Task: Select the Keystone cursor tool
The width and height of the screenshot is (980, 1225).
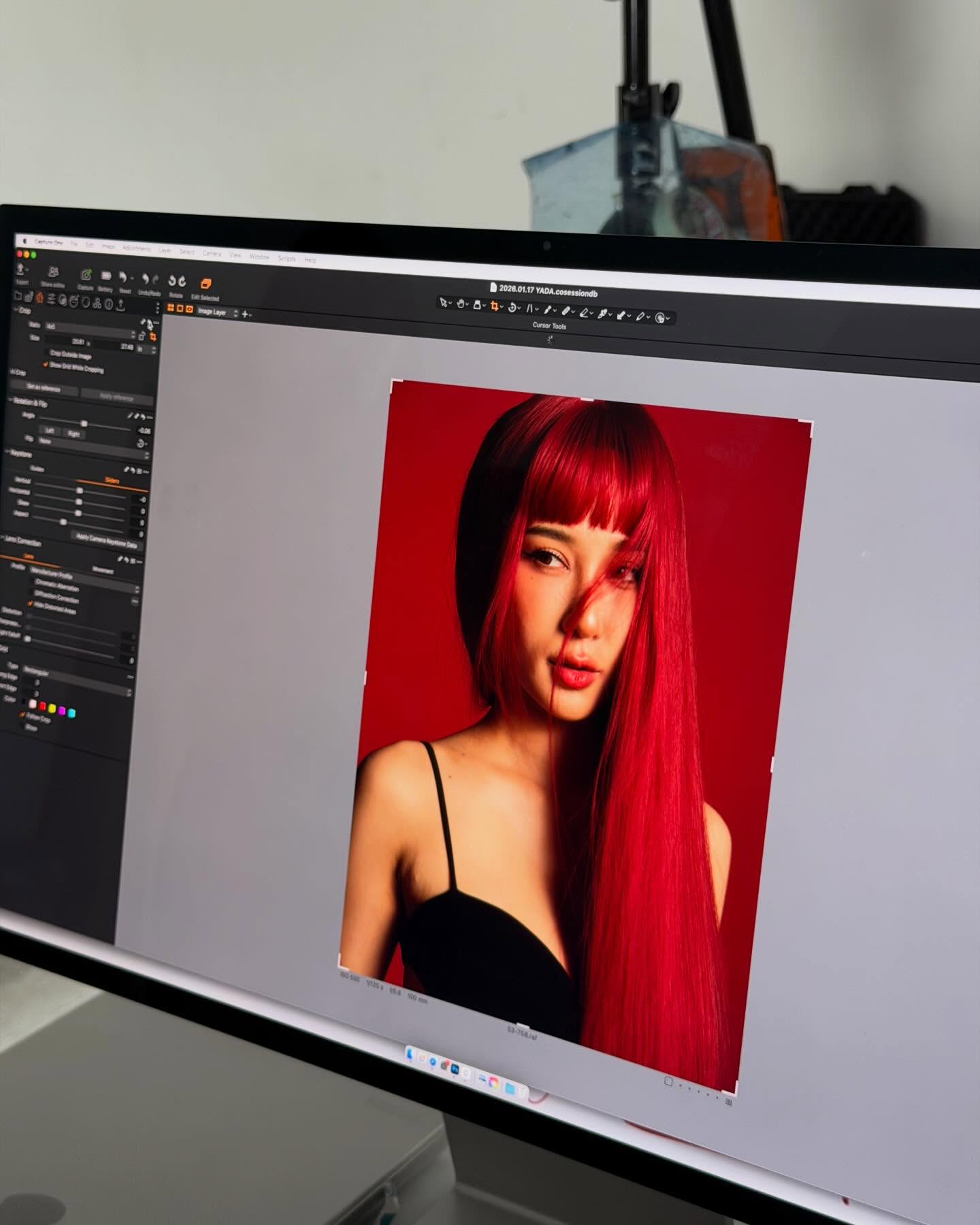Action: [529, 308]
